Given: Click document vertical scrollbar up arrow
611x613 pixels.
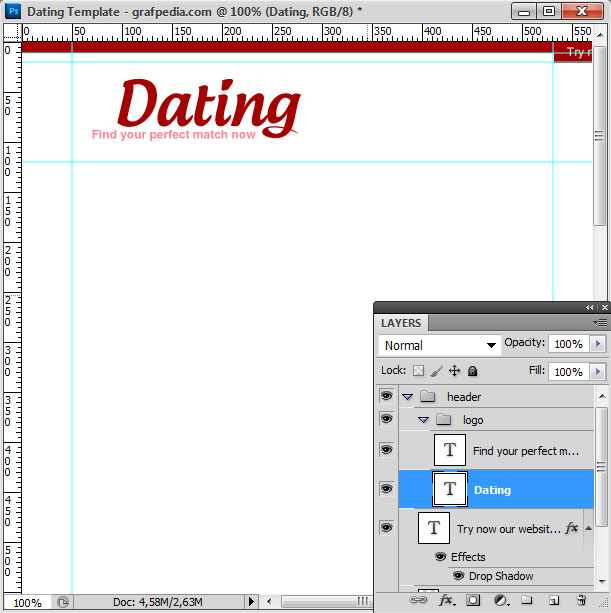Looking at the screenshot, I should tap(600, 34).
